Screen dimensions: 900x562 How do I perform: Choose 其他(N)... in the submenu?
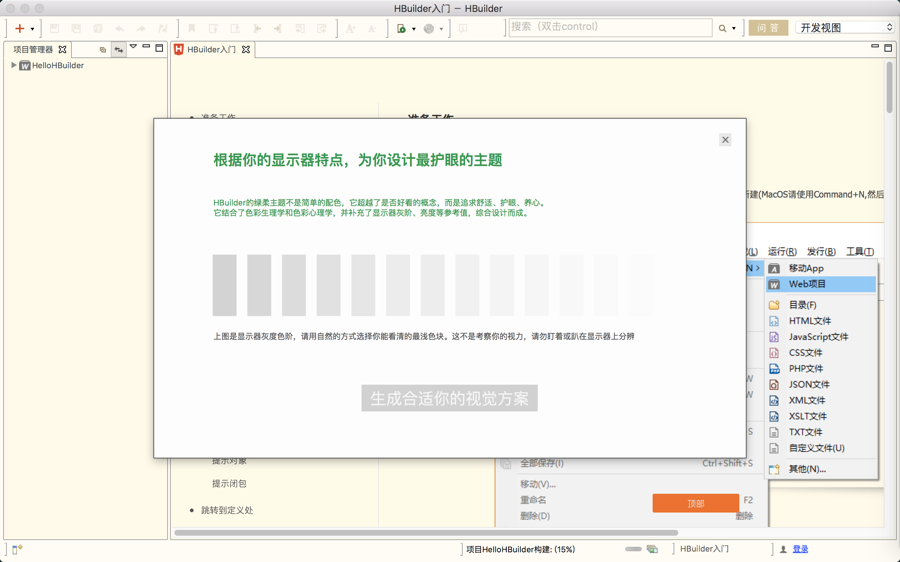[x=821, y=469]
